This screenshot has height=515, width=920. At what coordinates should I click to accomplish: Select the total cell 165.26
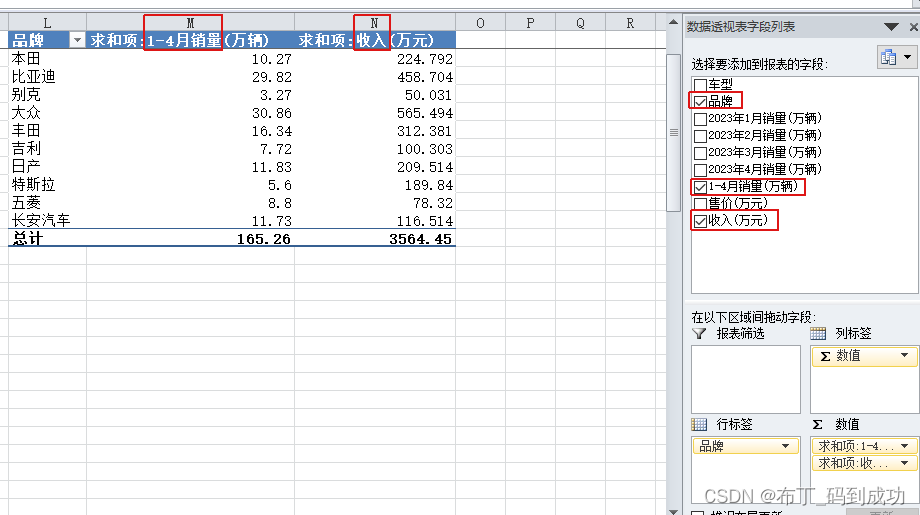(190, 239)
